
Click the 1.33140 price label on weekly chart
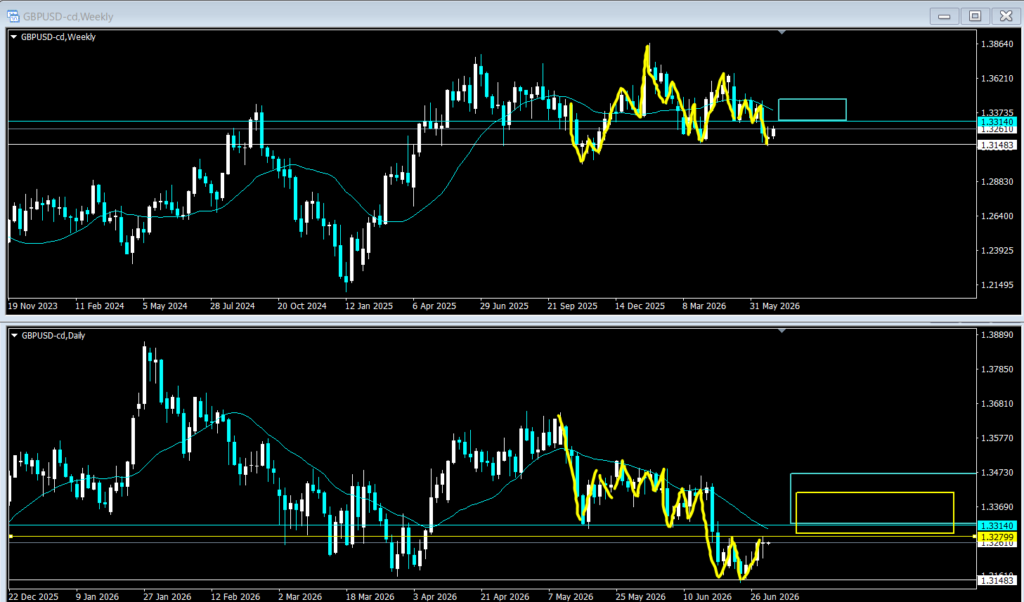997,122
